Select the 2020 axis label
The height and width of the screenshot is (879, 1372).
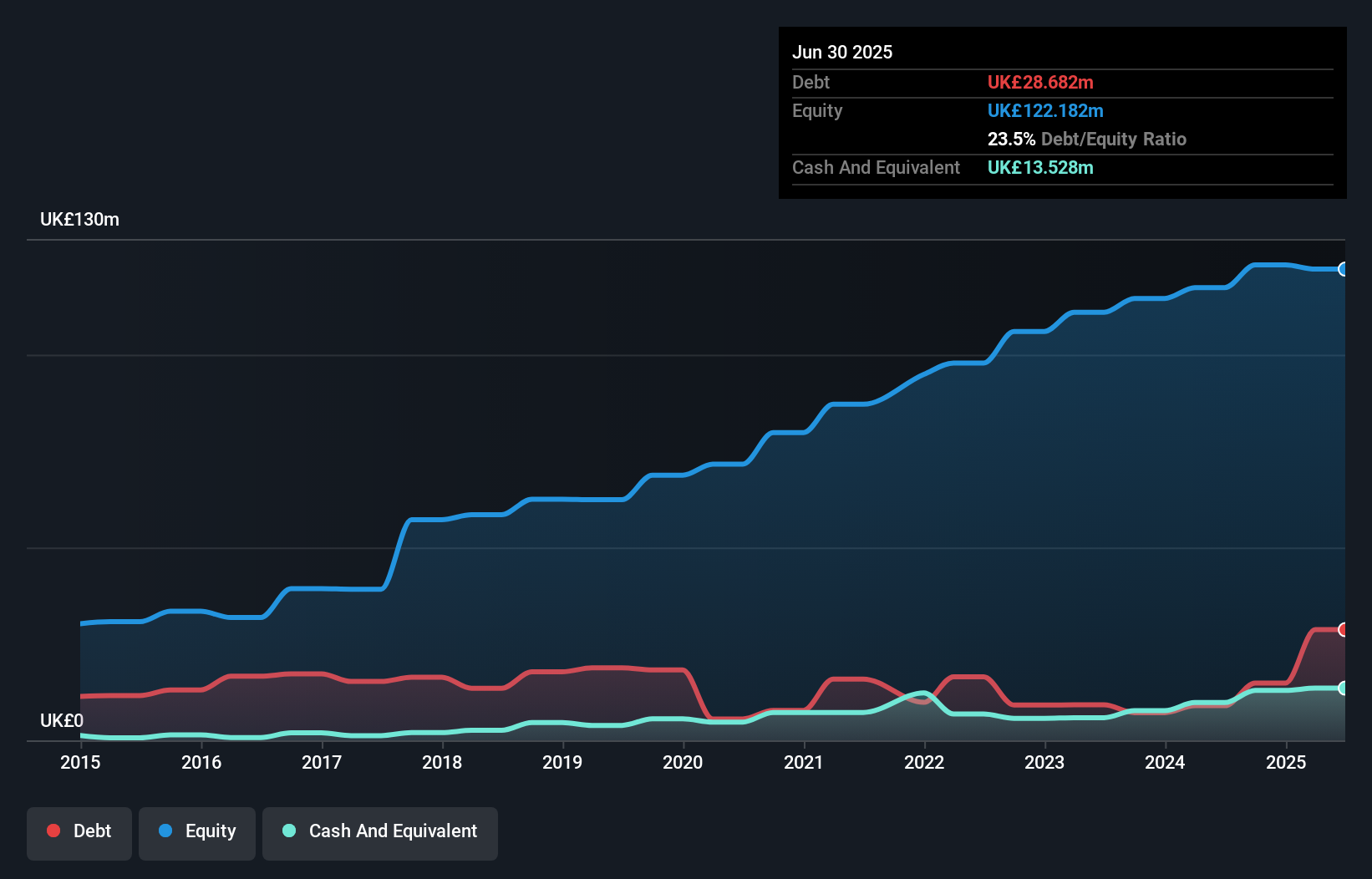(682, 762)
